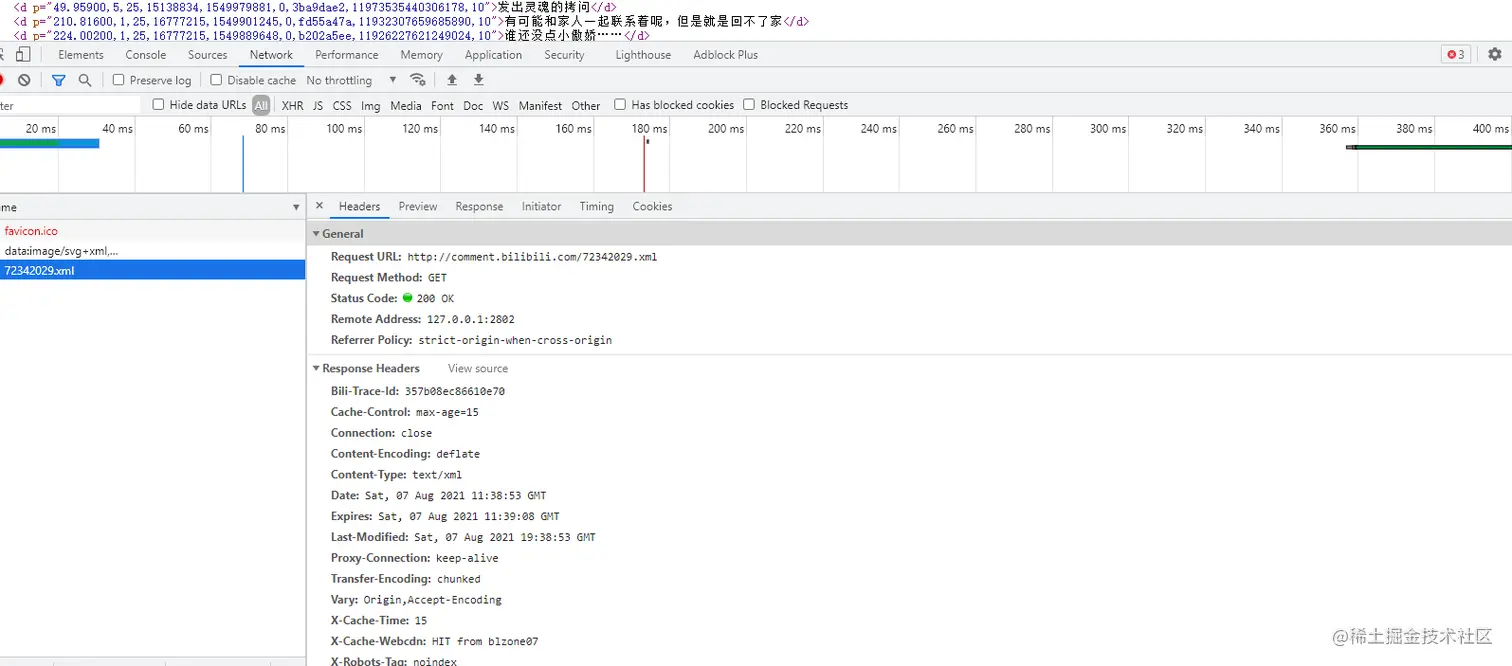Click the import HAR upload arrow icon
Viewport: 1512px width, 666px height.
(x=452, y=80)
